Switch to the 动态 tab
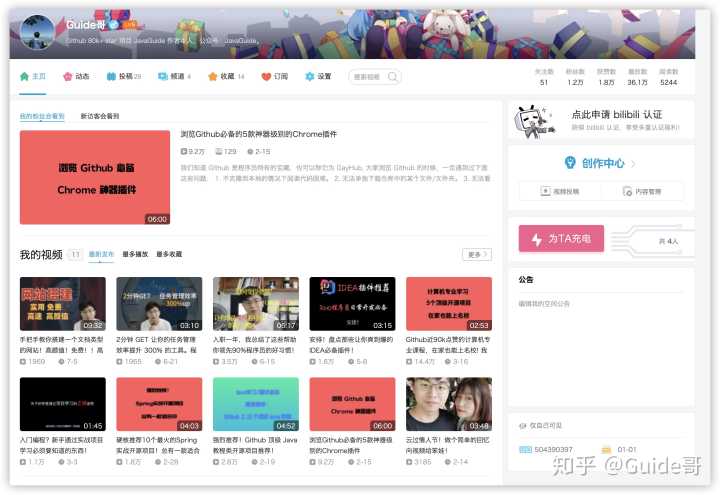 click(x=76, y=76)
